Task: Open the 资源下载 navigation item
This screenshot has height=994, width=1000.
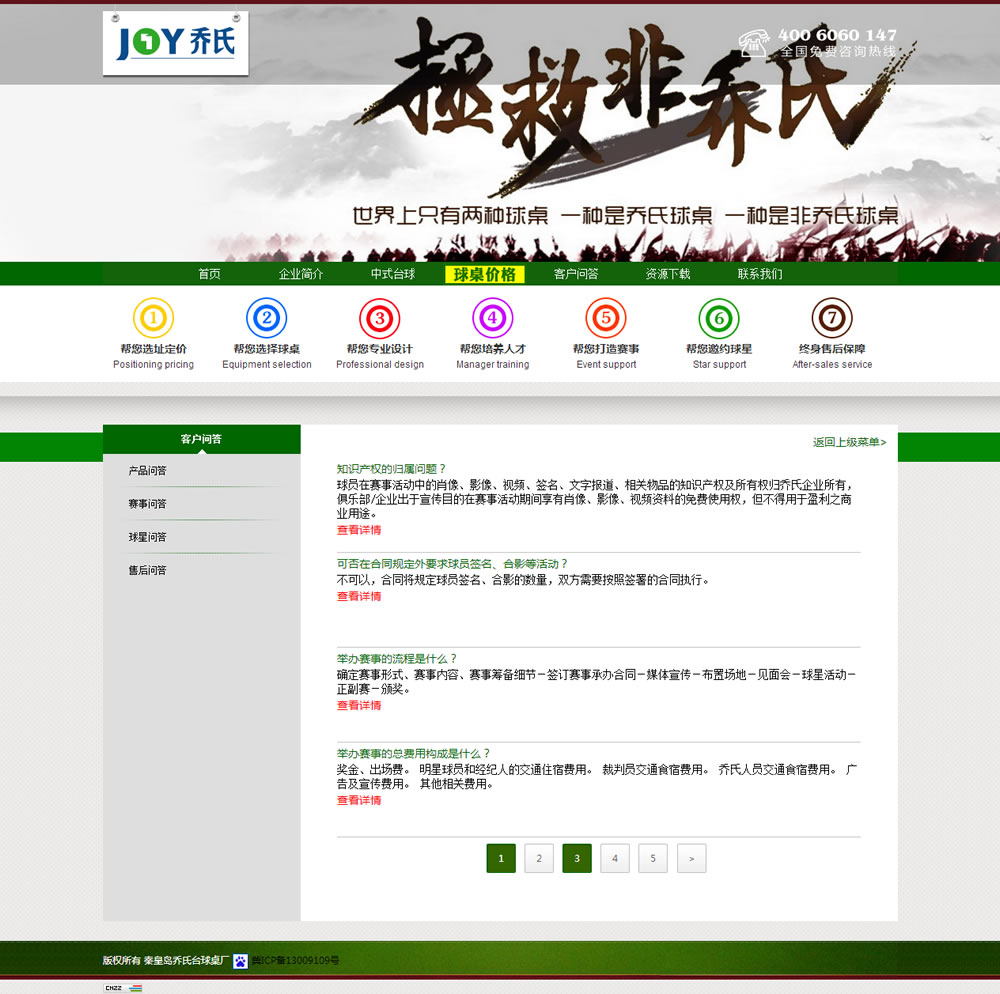Action: pyautogui.click(x=668, y=273)
